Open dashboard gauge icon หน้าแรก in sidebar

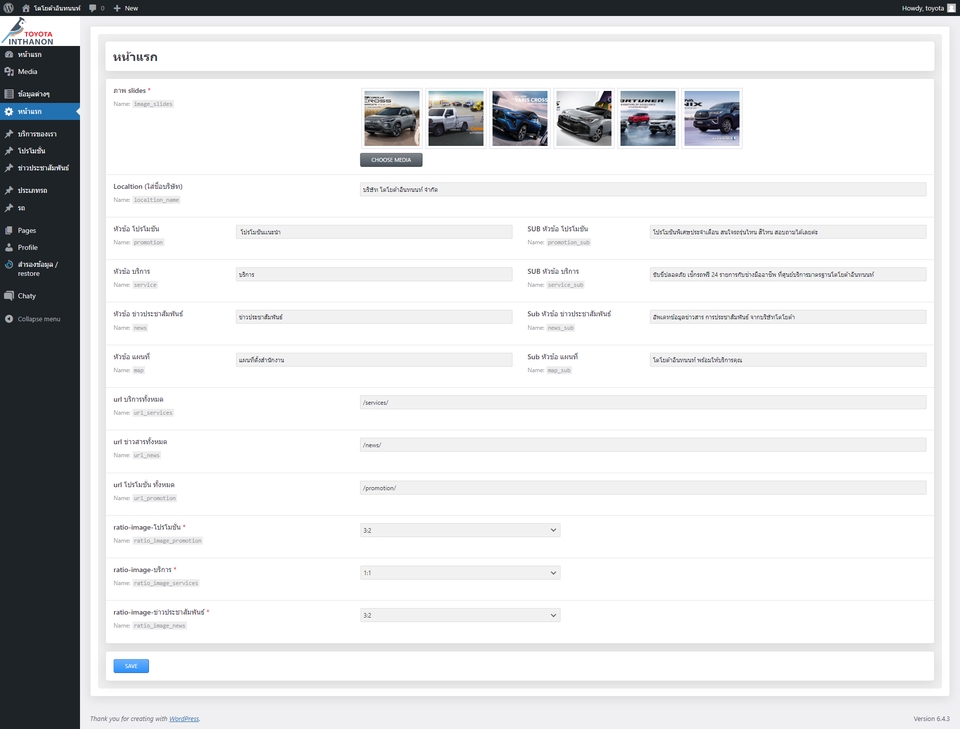click(9, 54)
